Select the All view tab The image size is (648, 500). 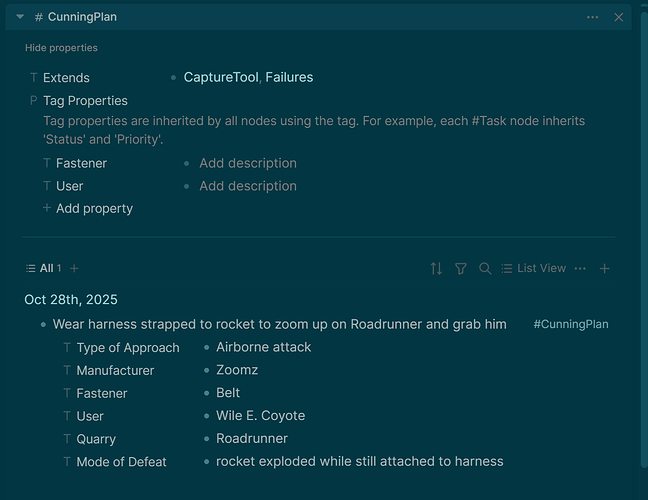pyautogui.click(x=43, y=268)
